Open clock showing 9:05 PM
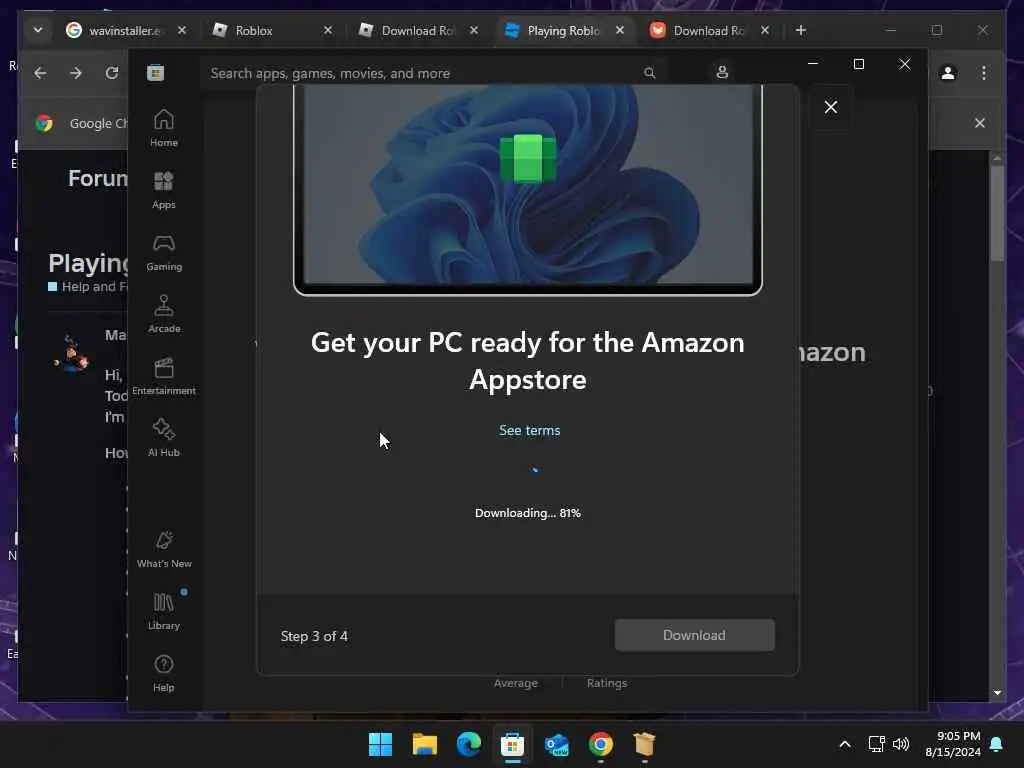Image resolution: width=1024 pixels, height=768 pixels. click(x=952, y=744)
